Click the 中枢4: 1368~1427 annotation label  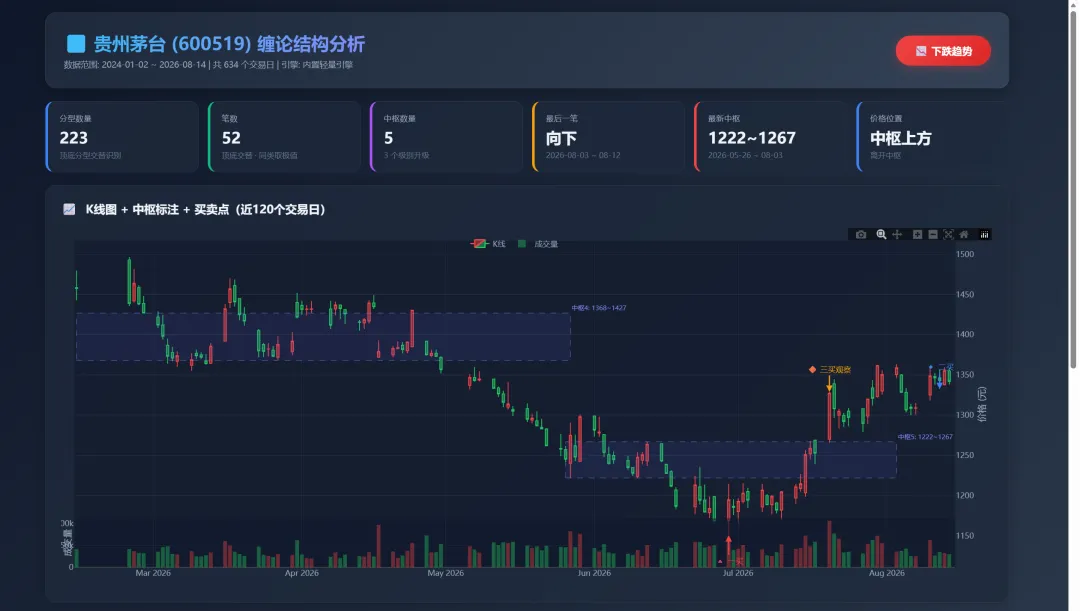(599, 308)
